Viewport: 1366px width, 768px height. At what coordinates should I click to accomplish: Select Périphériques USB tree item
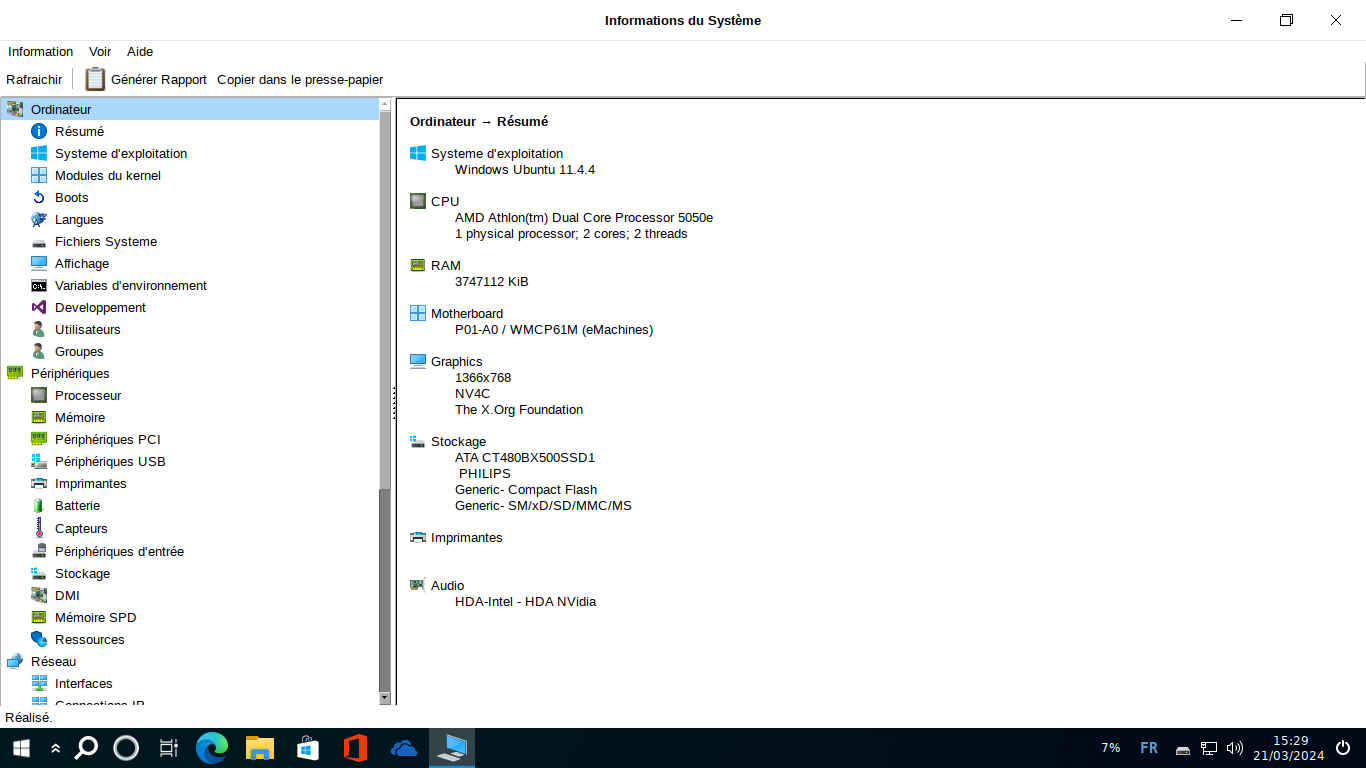(x=109, y=461)
